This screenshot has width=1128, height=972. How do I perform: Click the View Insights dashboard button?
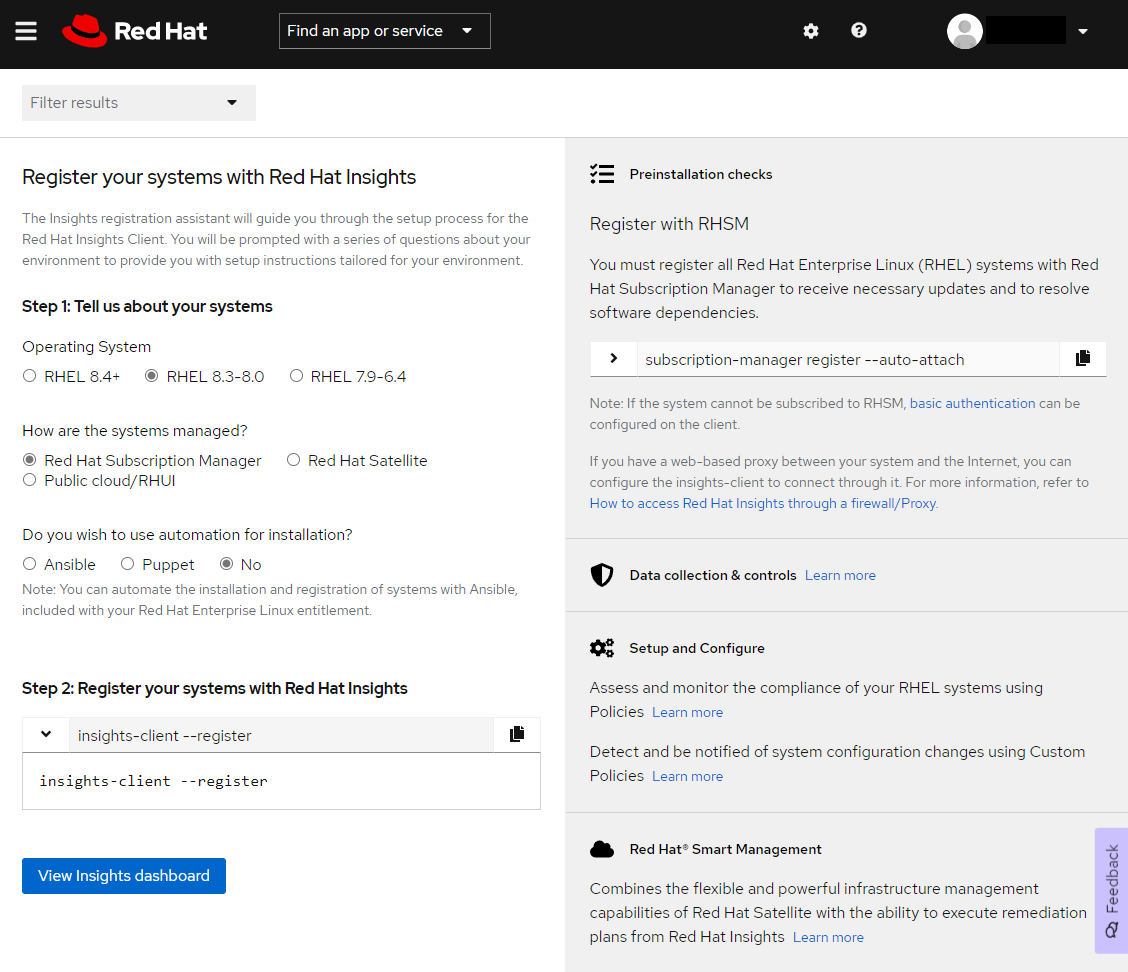[x=124, y=876]
